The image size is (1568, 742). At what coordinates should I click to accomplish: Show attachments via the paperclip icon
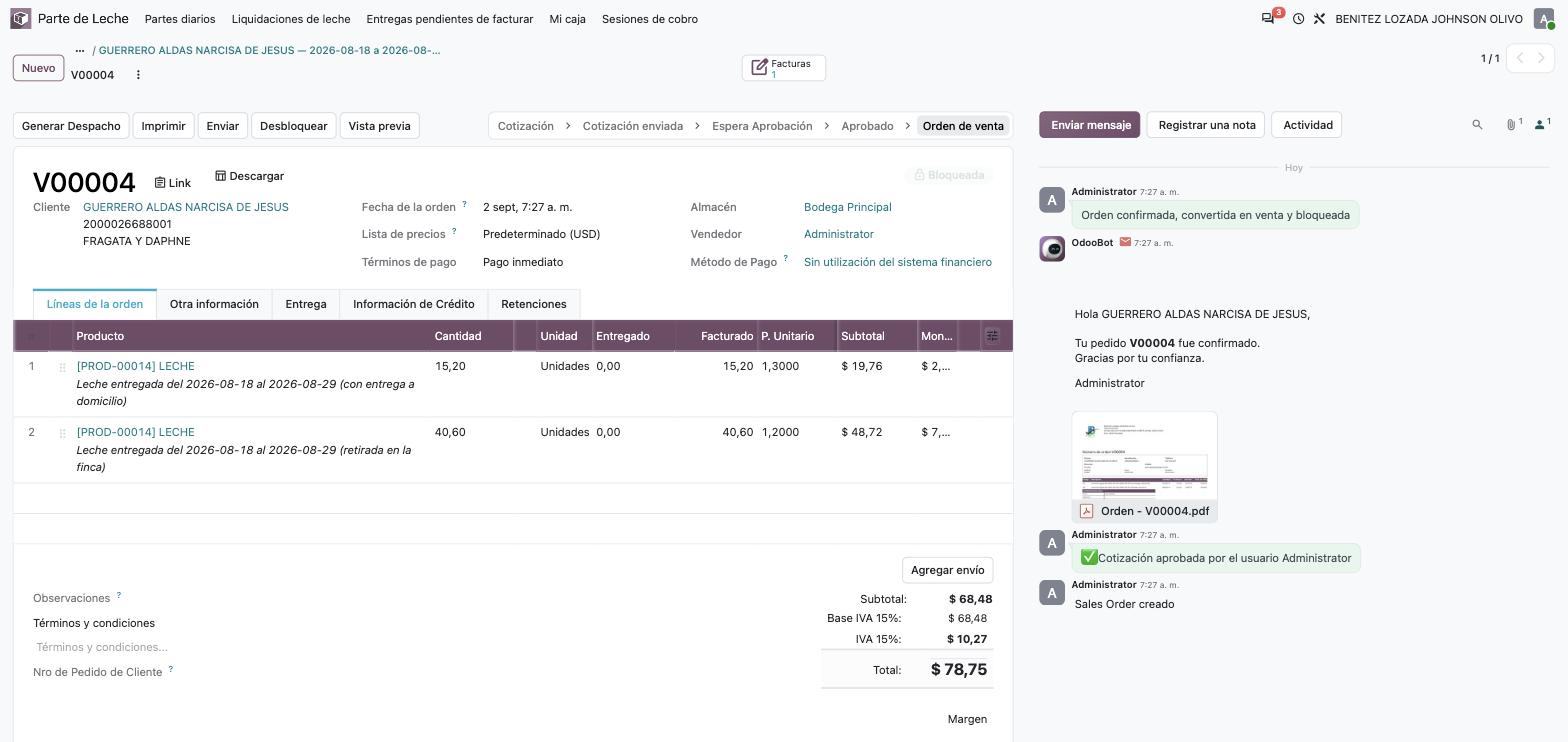point(1513,124)
